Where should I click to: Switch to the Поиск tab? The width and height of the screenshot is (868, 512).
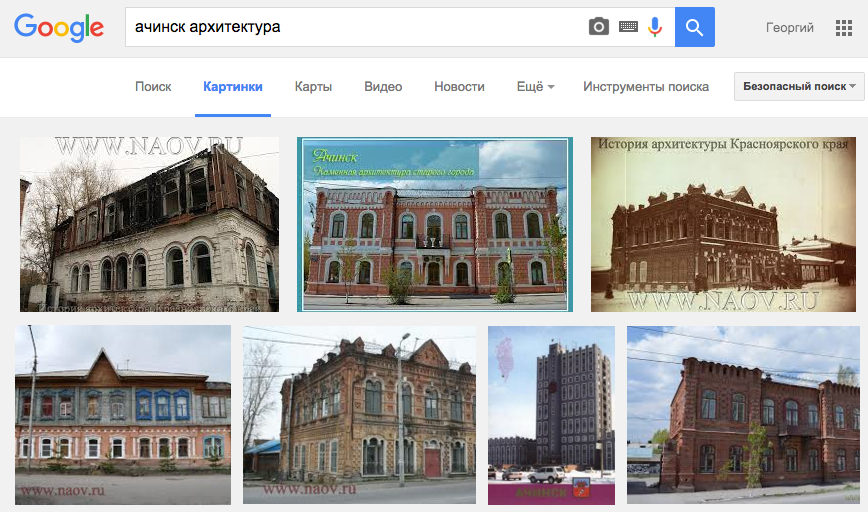[x=153, y=87]
